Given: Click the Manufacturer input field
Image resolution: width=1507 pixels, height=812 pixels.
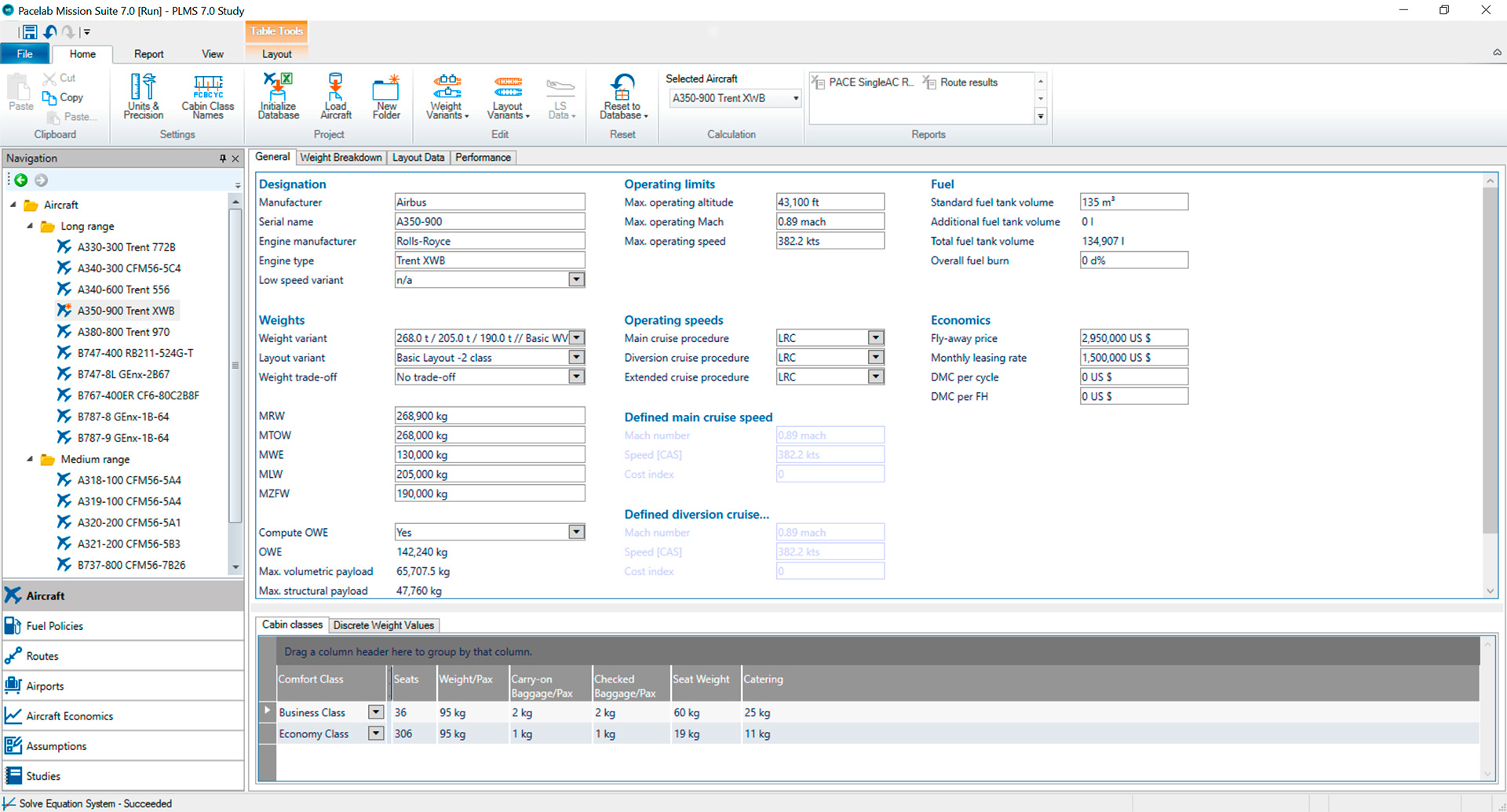Looking at the screenshot, I should (490, 202).
